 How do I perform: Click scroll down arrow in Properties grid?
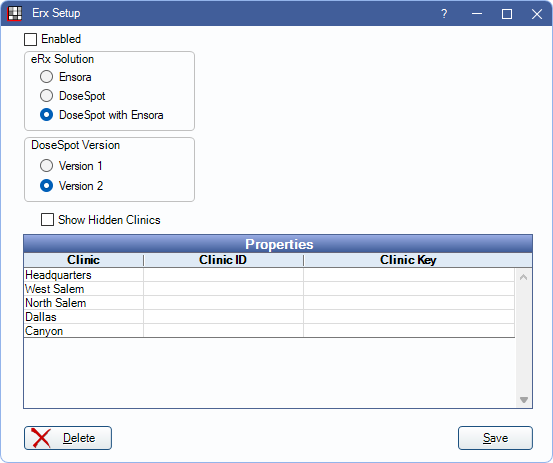[x=523, y=400]
